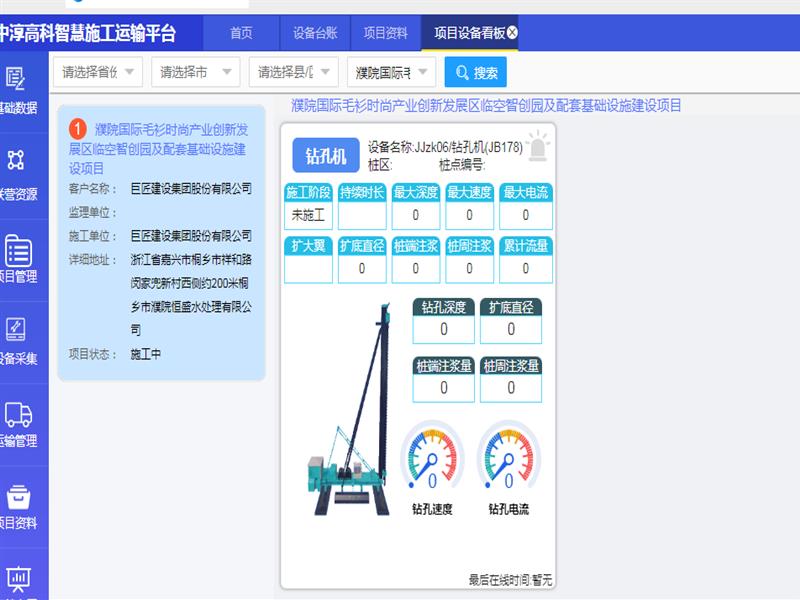Image resolution: width=800 pixels, height=600 pixels.
Task: Open the 运营资源 sidebar icon
Action: click(x=16, y=161)
